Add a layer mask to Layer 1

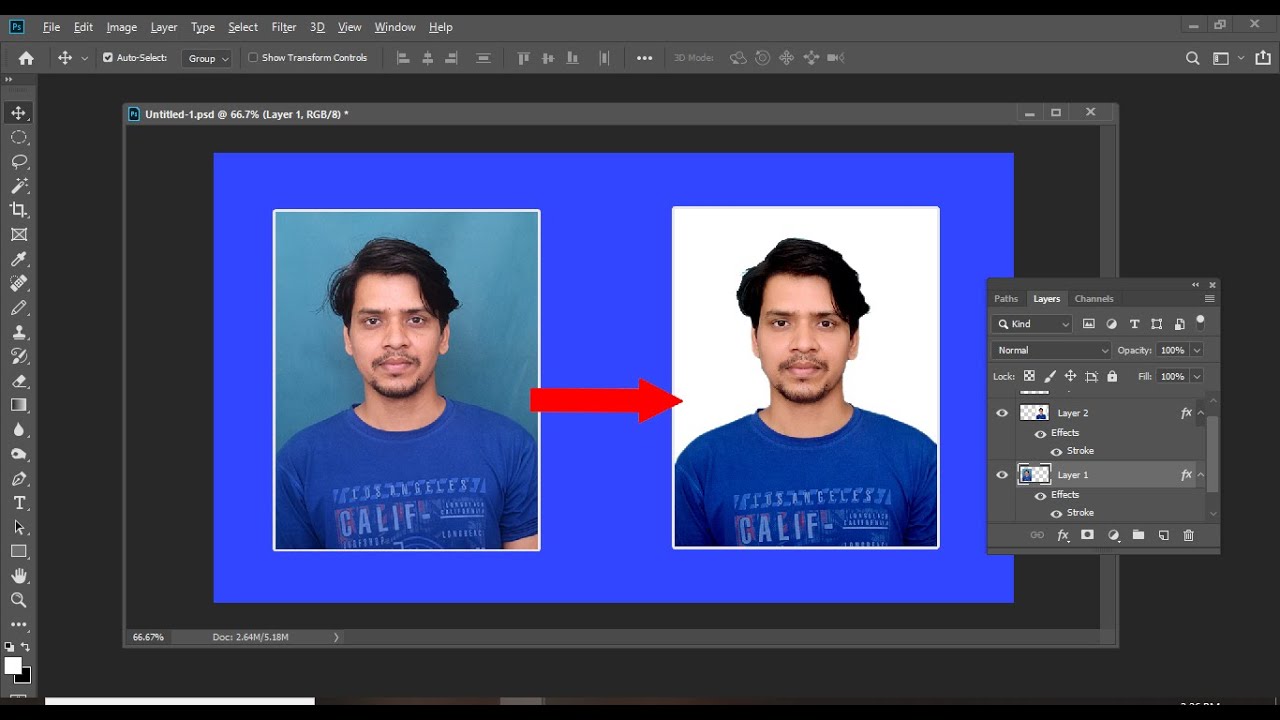click(x=1087, y=536)
